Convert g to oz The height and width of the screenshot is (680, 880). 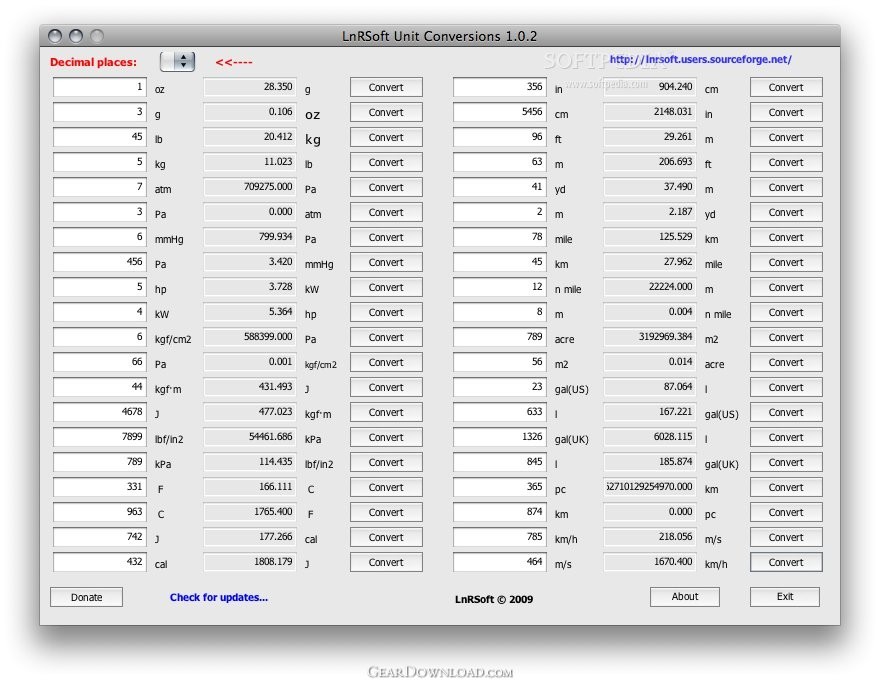coord(386,112)
